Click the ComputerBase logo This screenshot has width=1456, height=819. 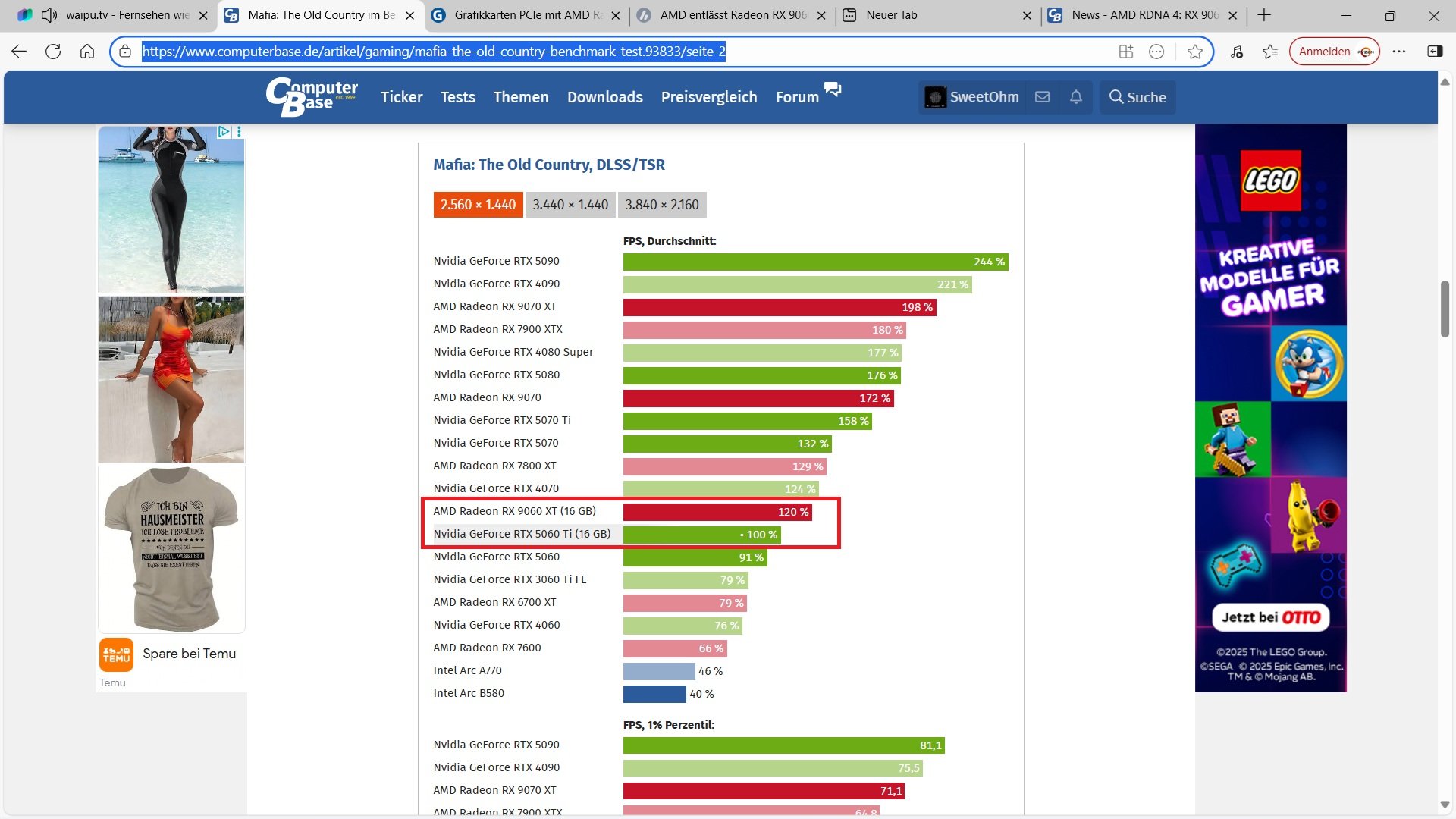coord(312,97)
